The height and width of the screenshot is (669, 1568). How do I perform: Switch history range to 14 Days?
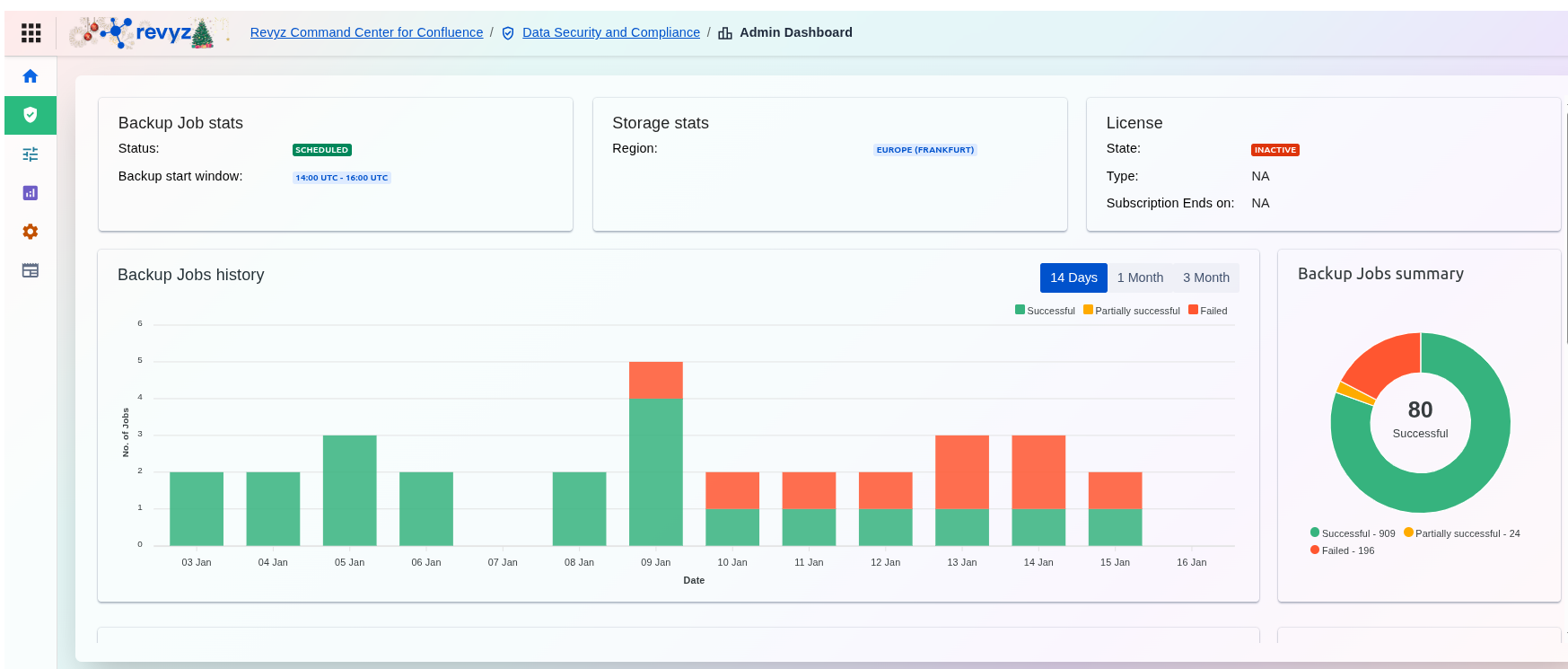point(1073,277)
